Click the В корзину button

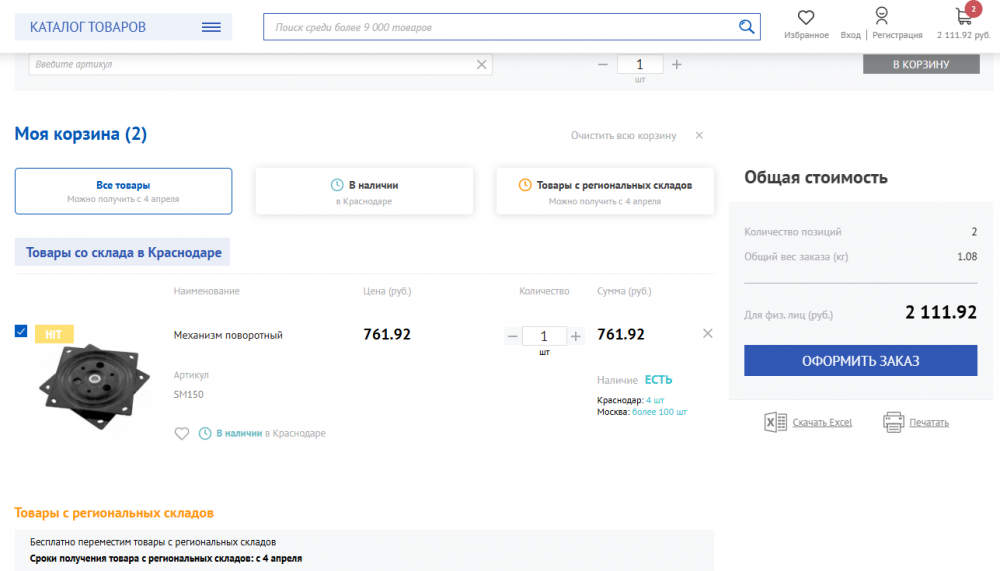(x=921, y=64)
